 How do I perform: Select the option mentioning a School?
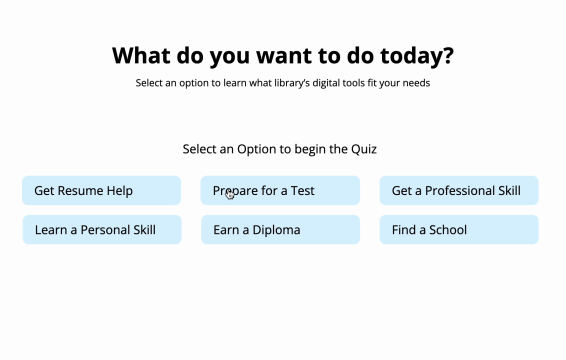(x=459, y=230)
